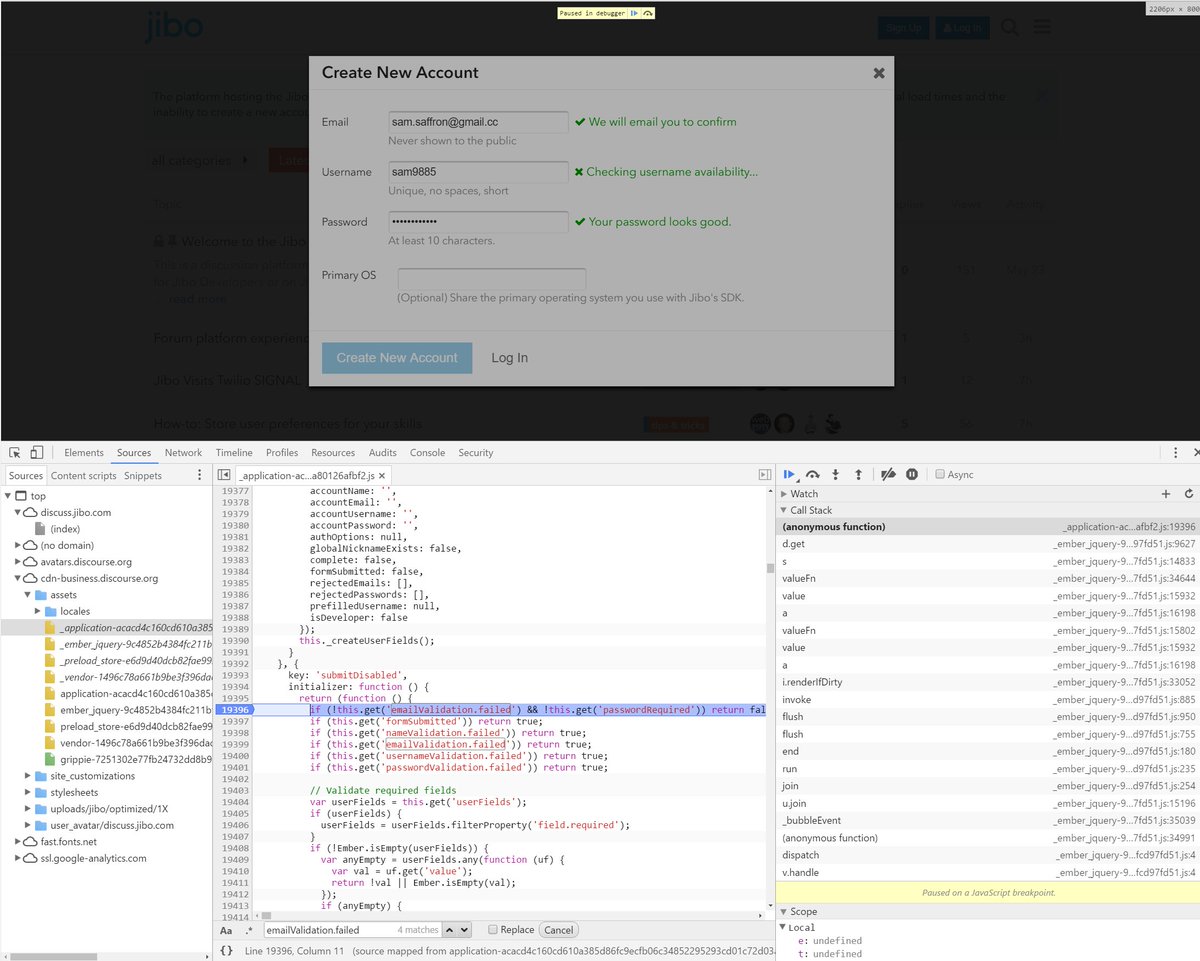
Task: Expand avatars.discourse.org tree node
Action: (19, 562)
